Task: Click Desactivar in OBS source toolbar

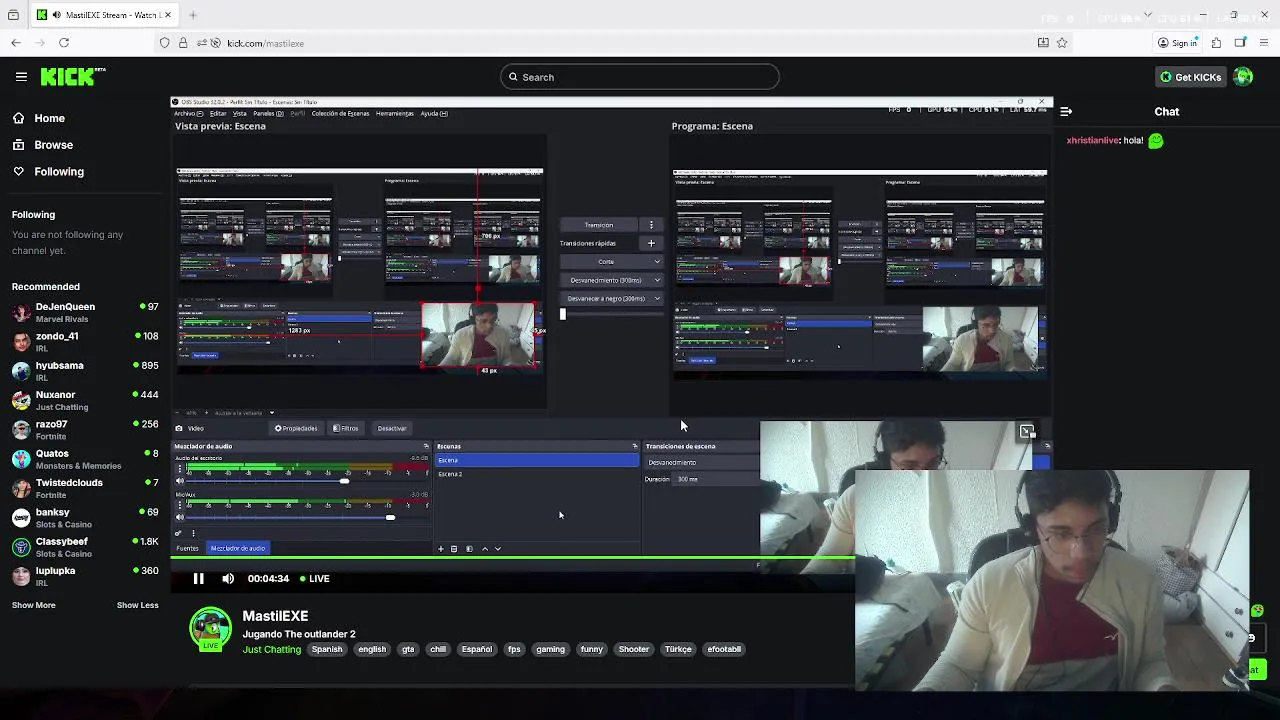Action: click(x=391, y=428)
